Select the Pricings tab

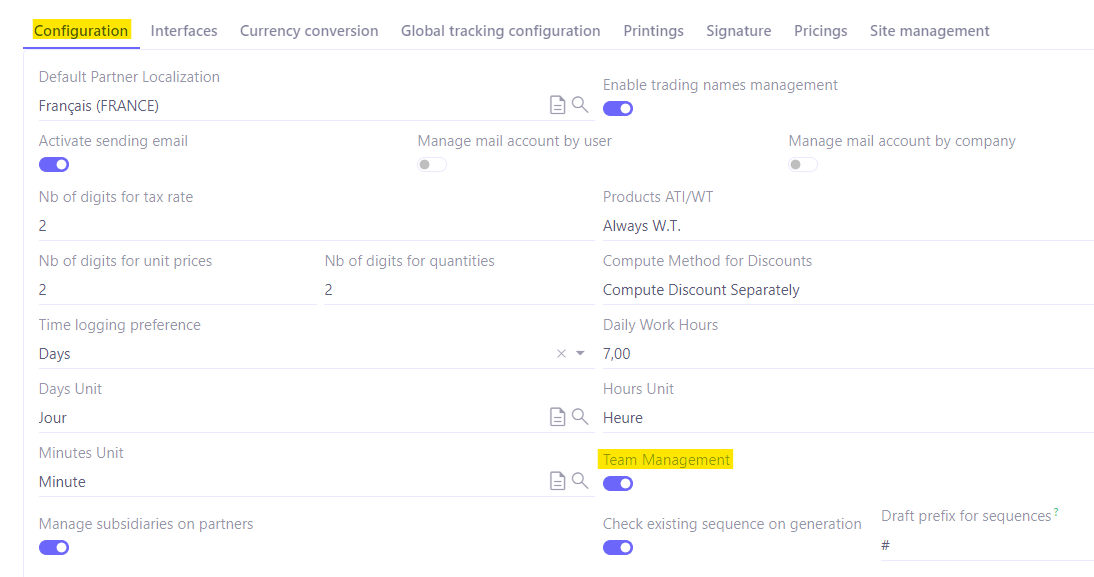820,30
